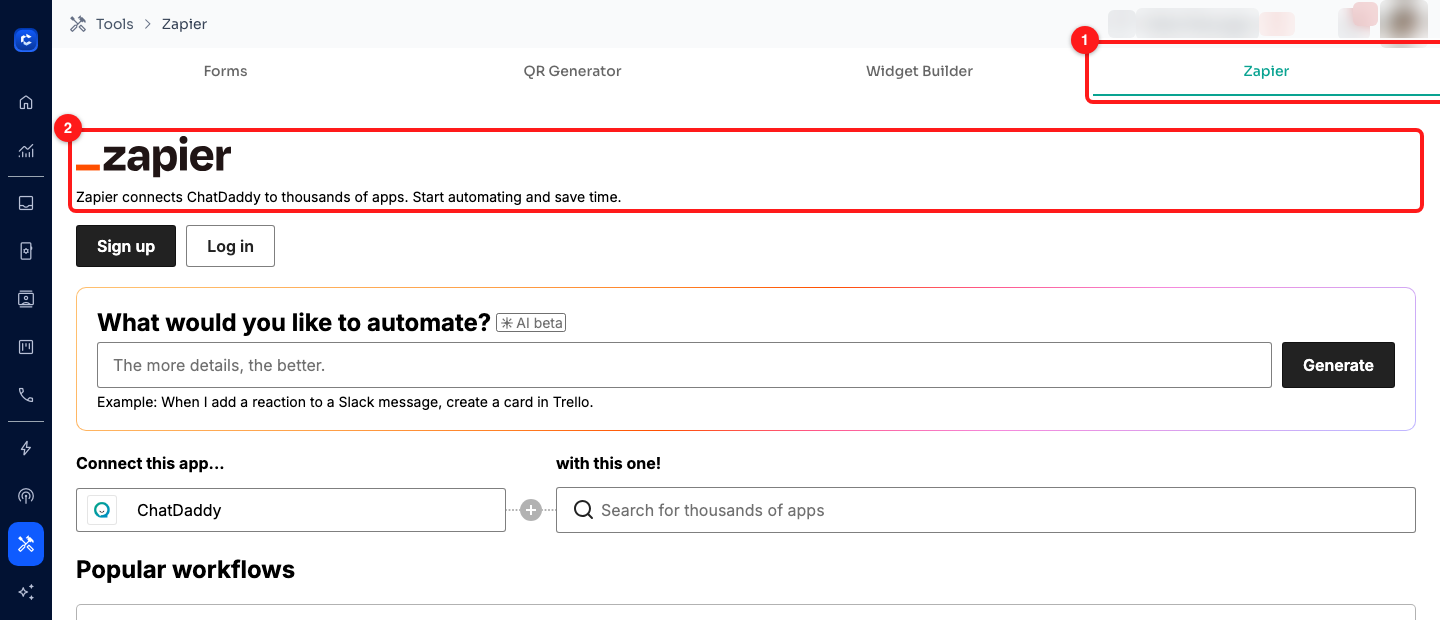The height and width of the screenshot is (620, 1440).
Task: Click the Tools icon in breadcrumb
Action: click(78, 24)
